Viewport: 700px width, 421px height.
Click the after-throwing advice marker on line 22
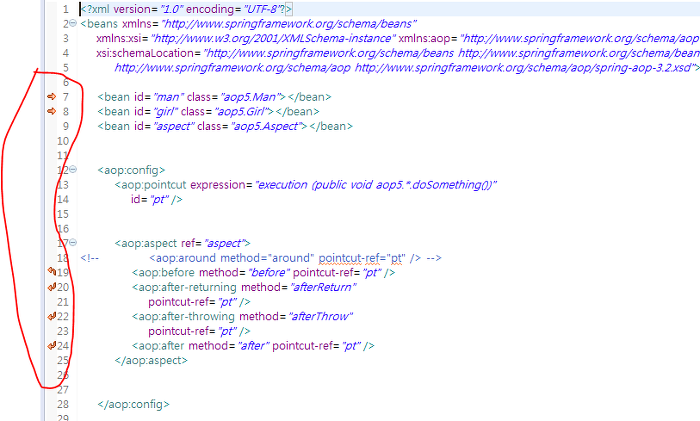[x=52, y=316]
